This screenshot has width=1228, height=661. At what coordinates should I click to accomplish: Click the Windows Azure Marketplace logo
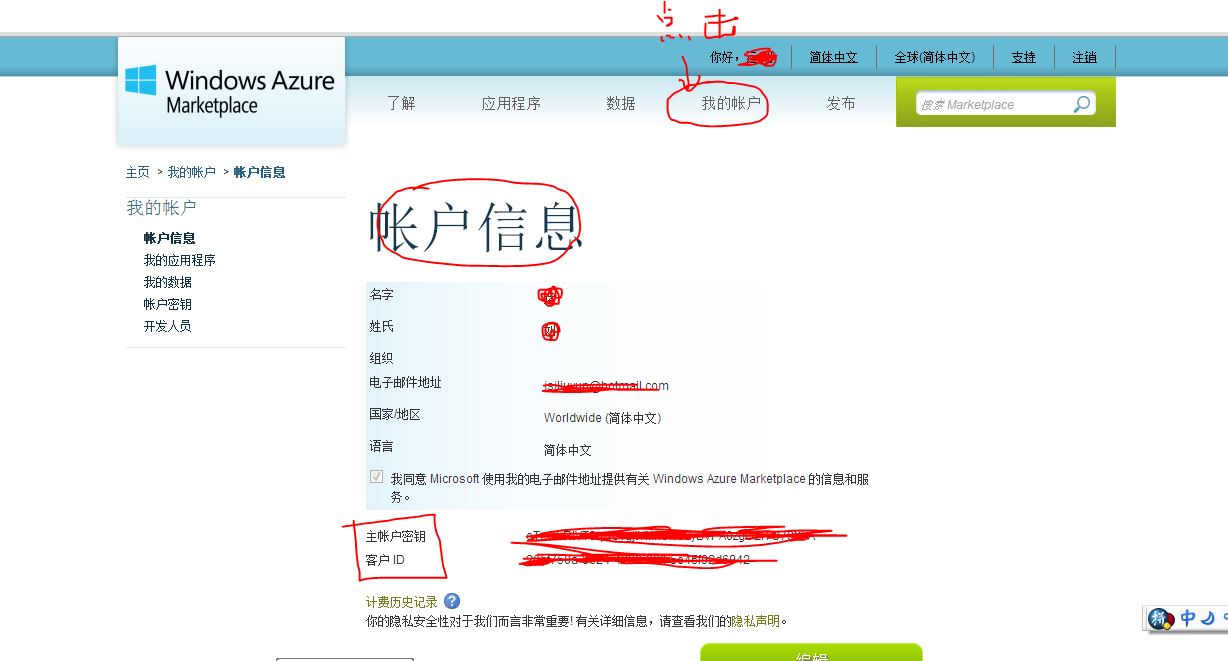[x=231, y=90]
